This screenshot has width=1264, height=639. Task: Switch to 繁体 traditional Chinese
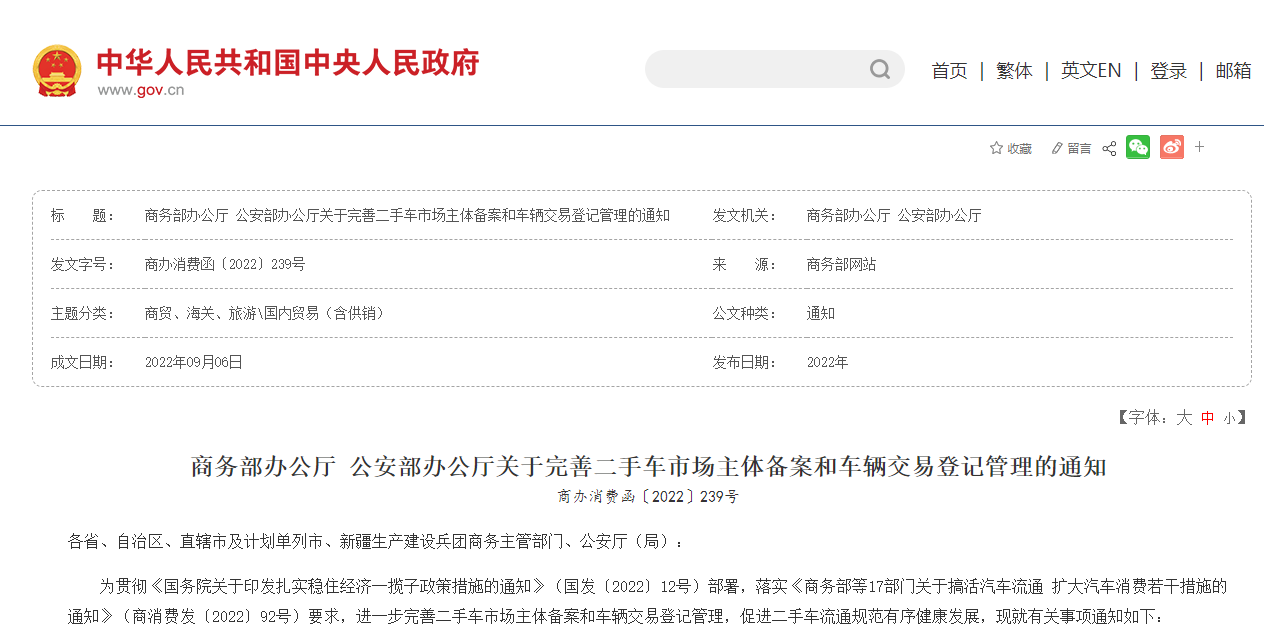coord(1014,71)
